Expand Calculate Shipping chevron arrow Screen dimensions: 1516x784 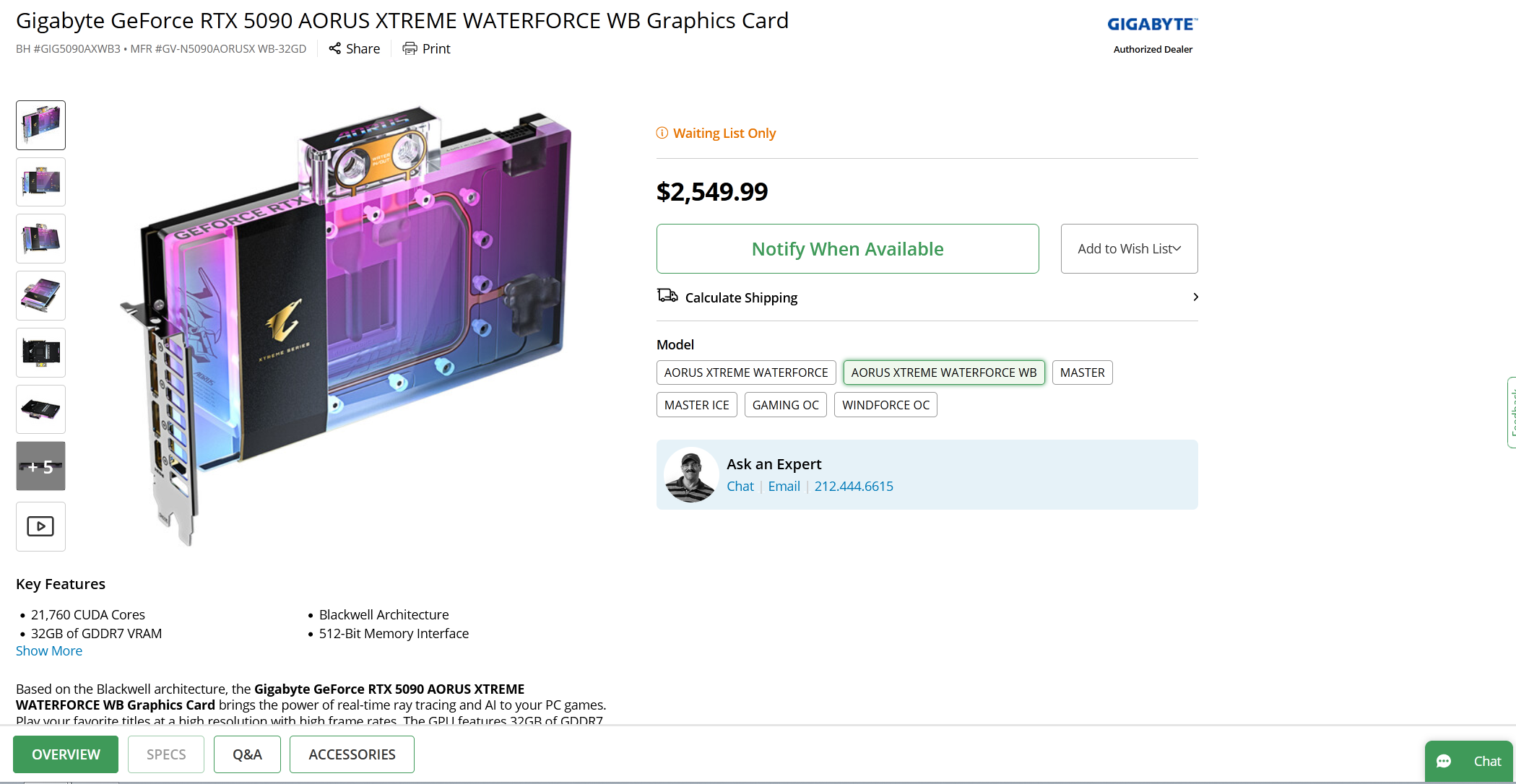pos(1195,297)
